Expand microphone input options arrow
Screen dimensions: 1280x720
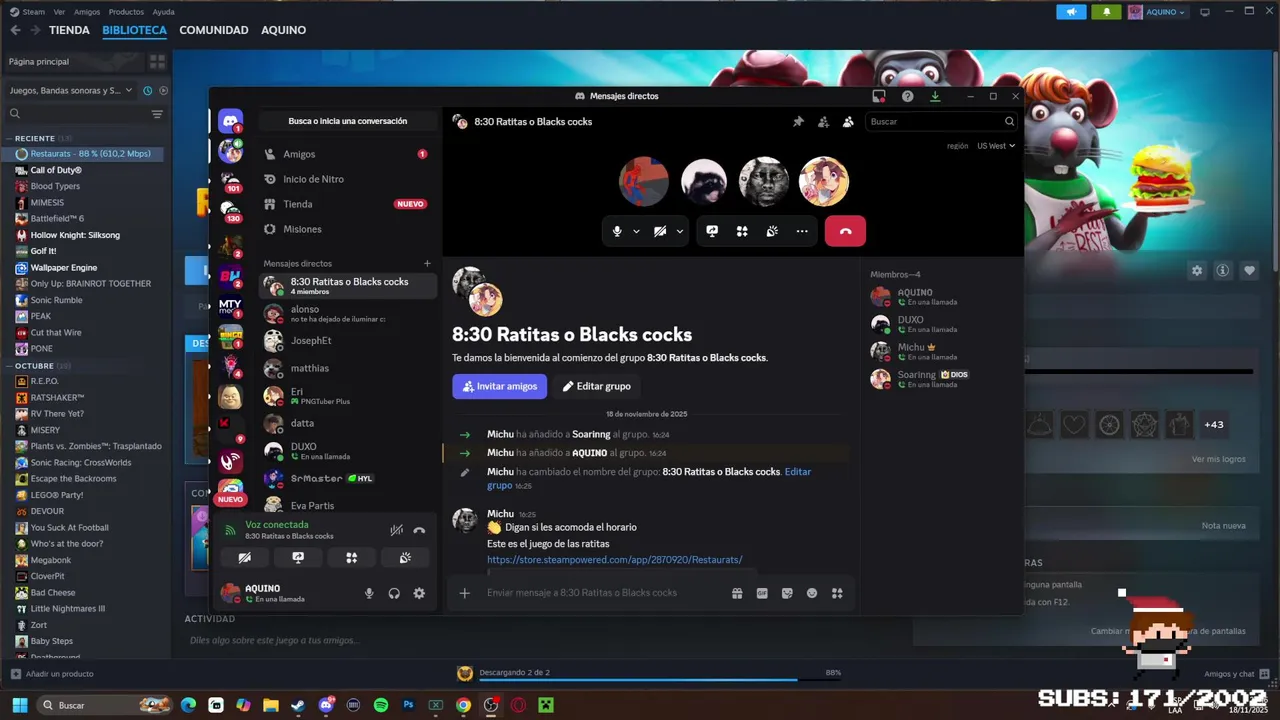636,231
